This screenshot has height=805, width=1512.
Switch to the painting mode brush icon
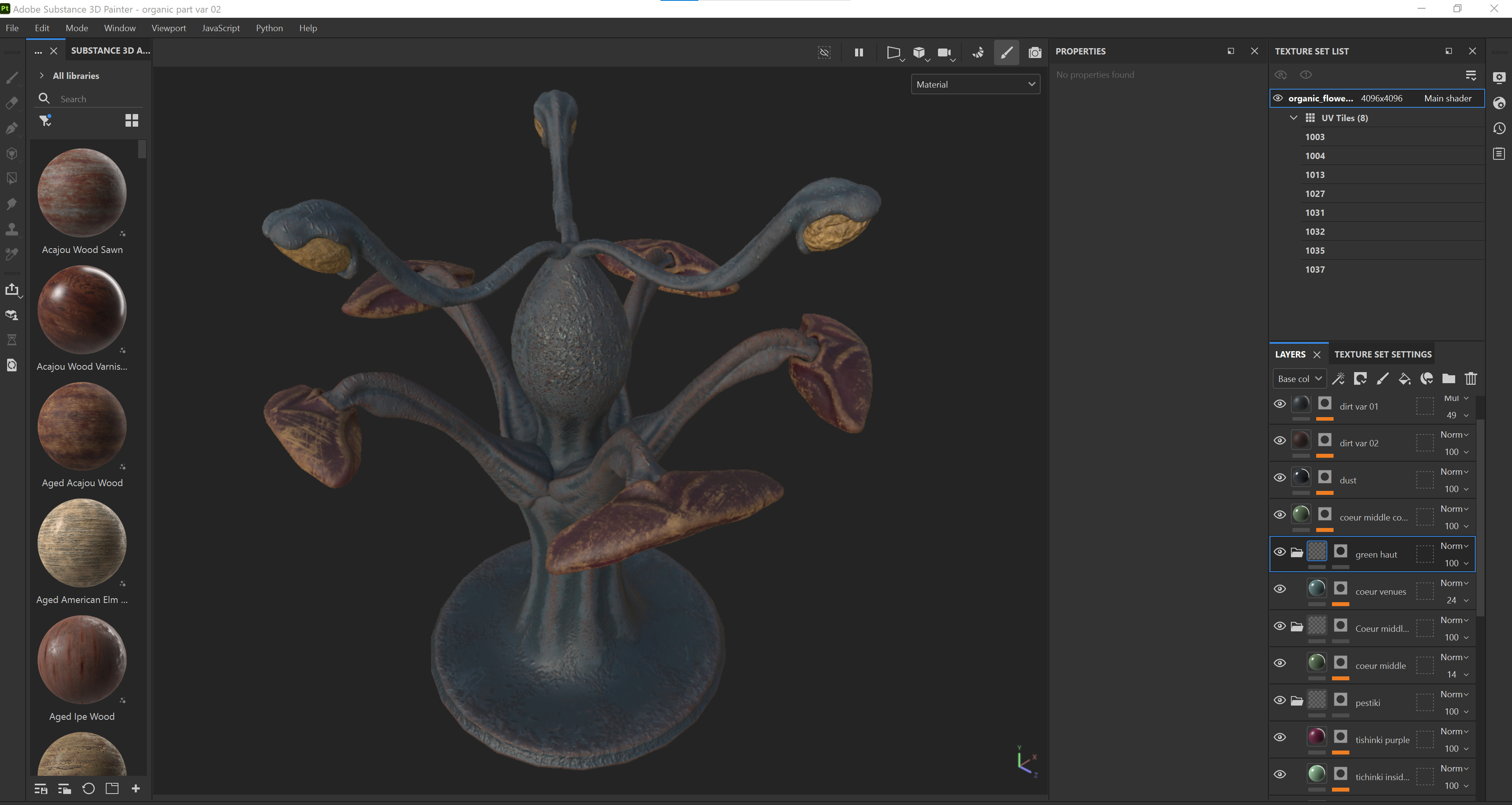pyautogui.click(x=1006, y=52)
